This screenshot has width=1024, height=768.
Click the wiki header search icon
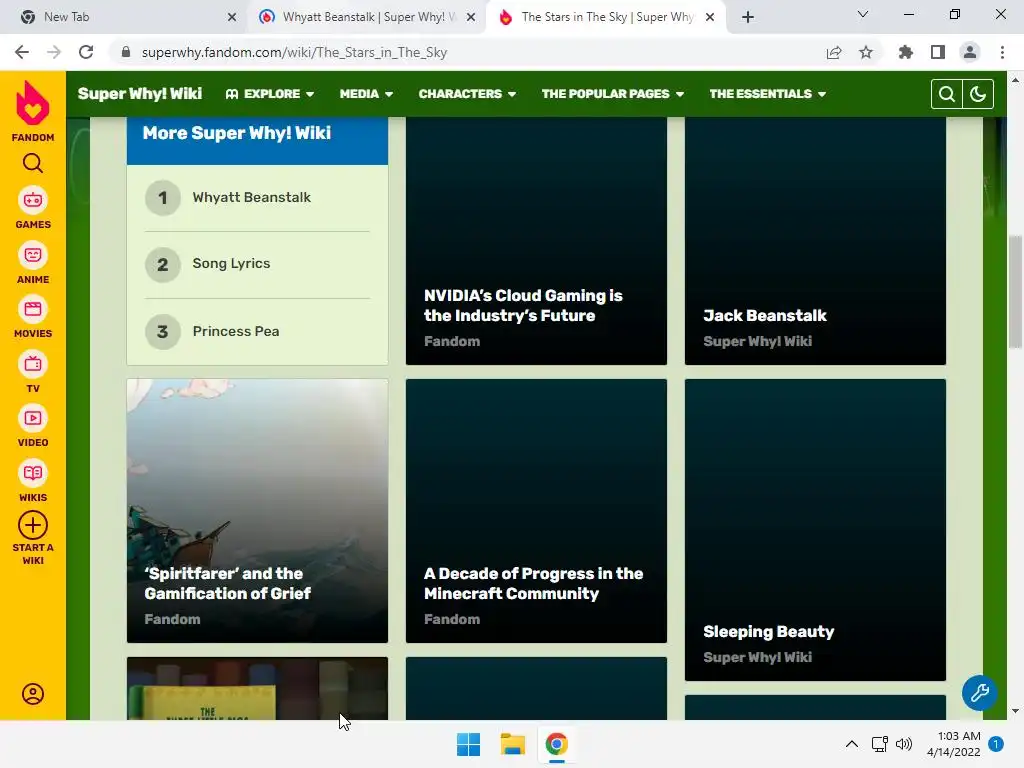[947, 94]
